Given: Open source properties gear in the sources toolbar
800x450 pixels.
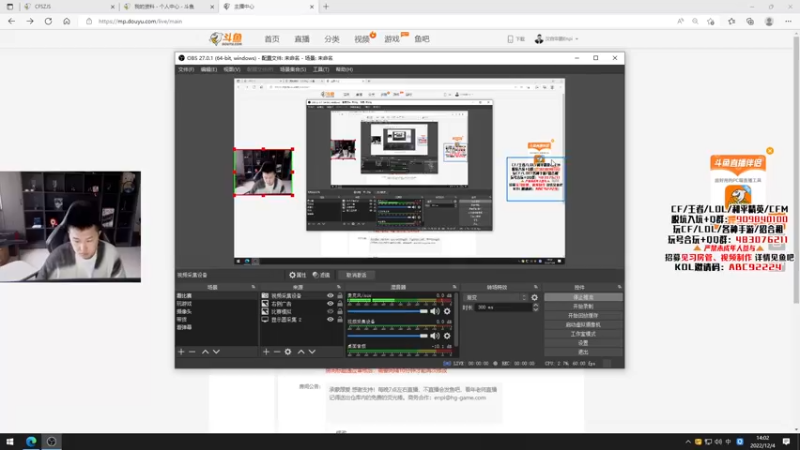Looking at the screenshot, I should [288, 352].
